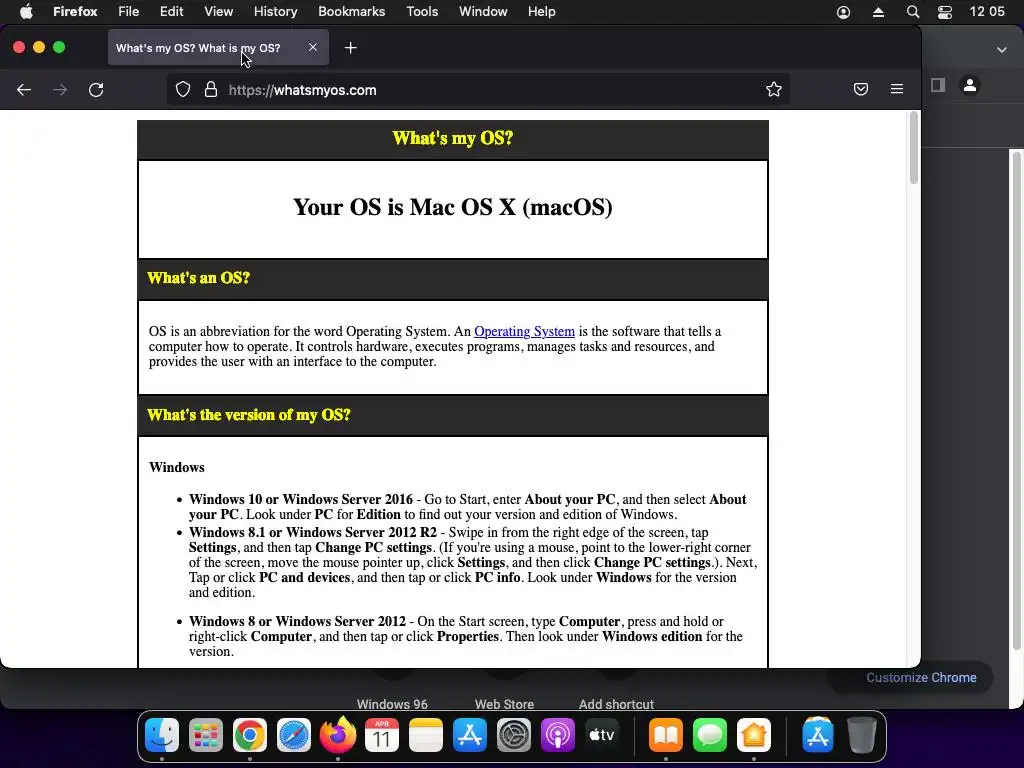The height and width of the screenshot is (768, 1024).
Task: Click Windows 8.1 or Windows Server 2012 R2 text
Action: 313,532
